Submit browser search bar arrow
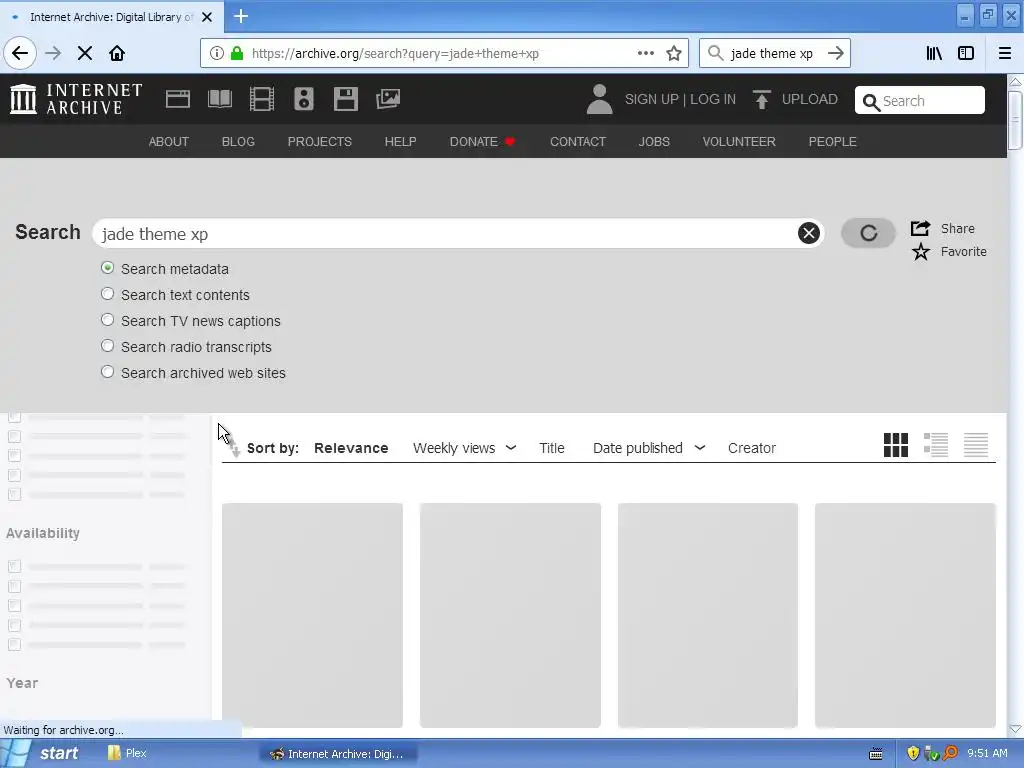Viewport: 1024px width, 768px height. point(835,53)
